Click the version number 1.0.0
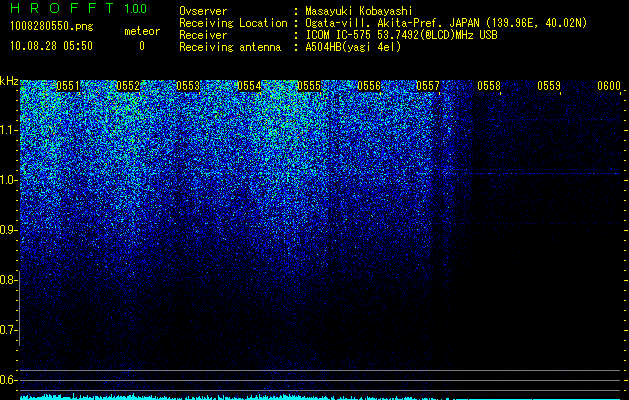 click(136, 8)
